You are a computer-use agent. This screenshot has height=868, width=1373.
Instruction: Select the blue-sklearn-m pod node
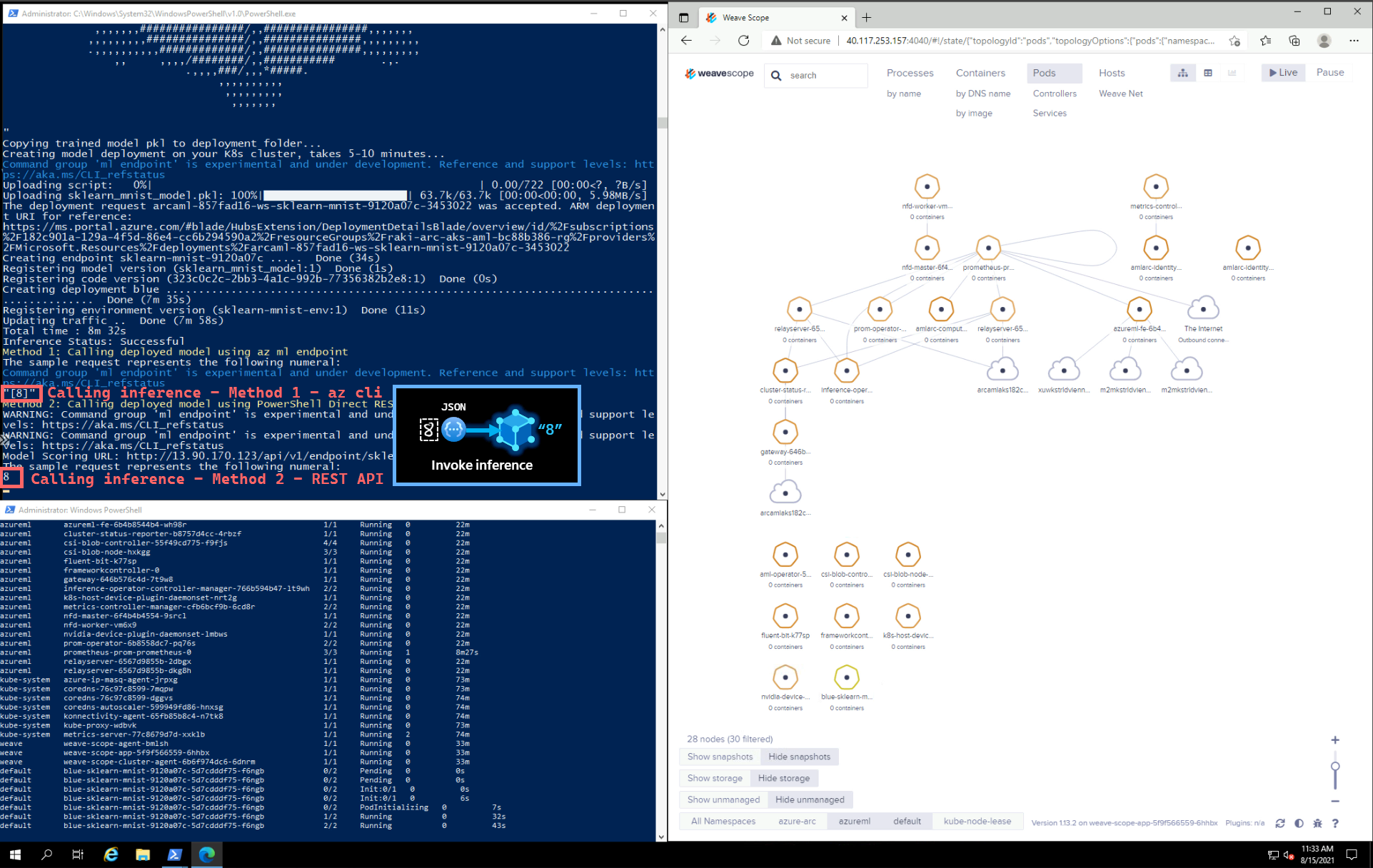click(x=847, y=677)
